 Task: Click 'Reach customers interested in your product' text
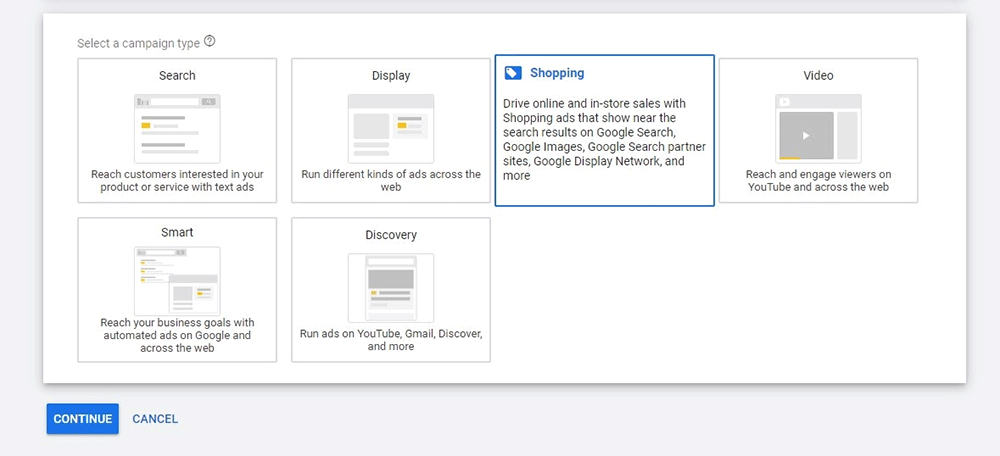pyautogui.click(x=177, y=180)
